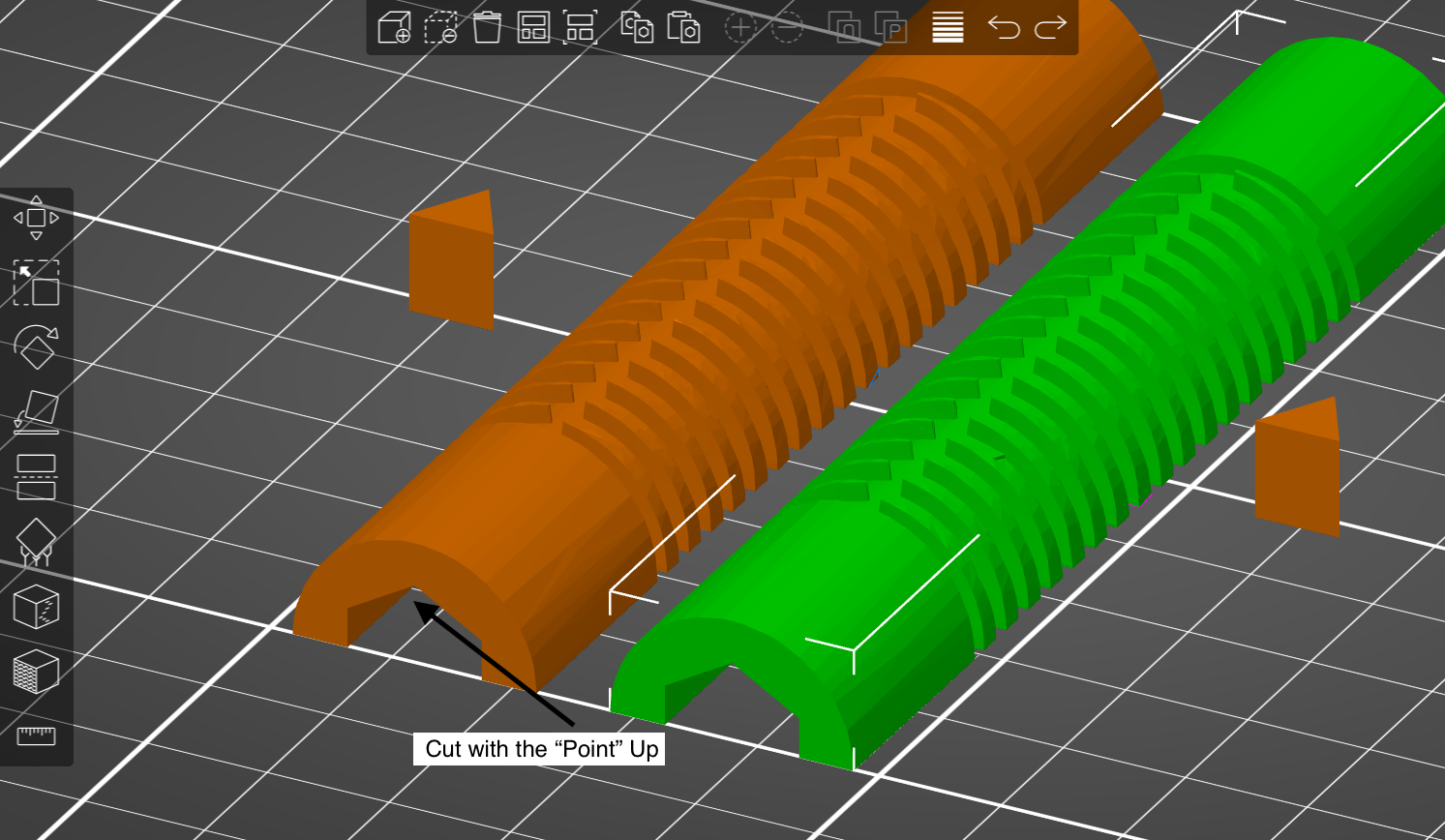The image size is (1445, 840).
Task: Select the small orange wedge near the Rotate tool
Action: tap(452, 260)
